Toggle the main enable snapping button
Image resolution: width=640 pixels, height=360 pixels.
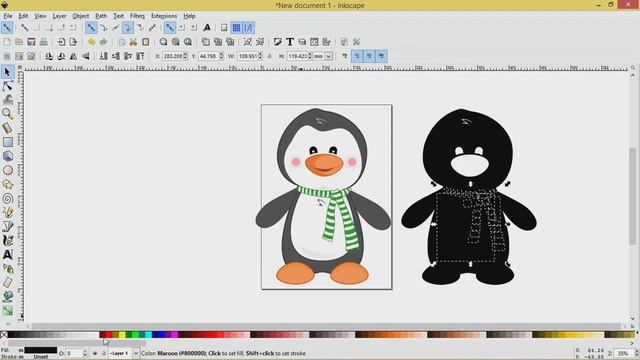[7, 27]
